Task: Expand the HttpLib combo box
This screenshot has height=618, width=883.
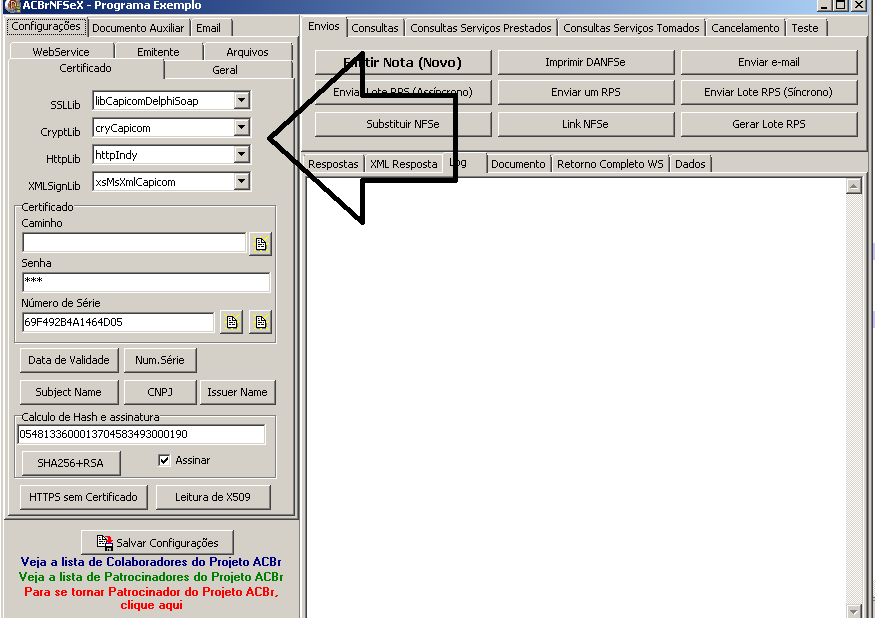Action: [242, 154]
